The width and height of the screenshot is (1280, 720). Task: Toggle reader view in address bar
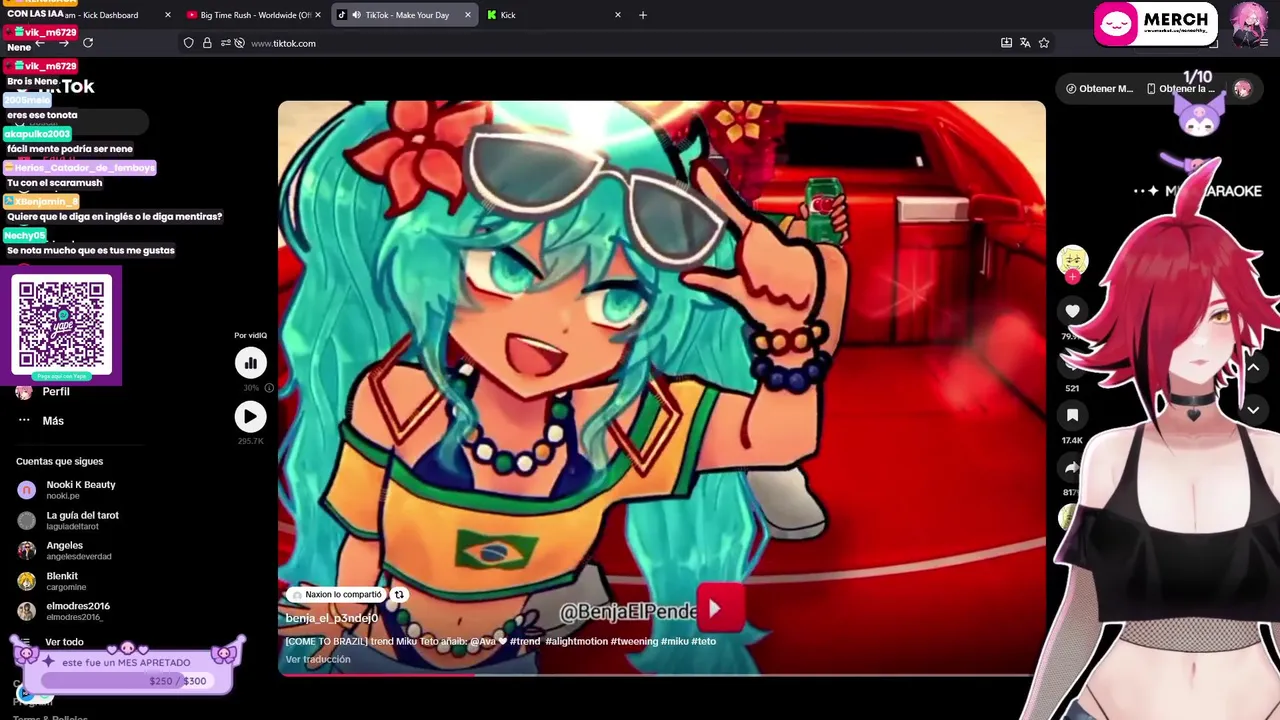coord(1006,43)
